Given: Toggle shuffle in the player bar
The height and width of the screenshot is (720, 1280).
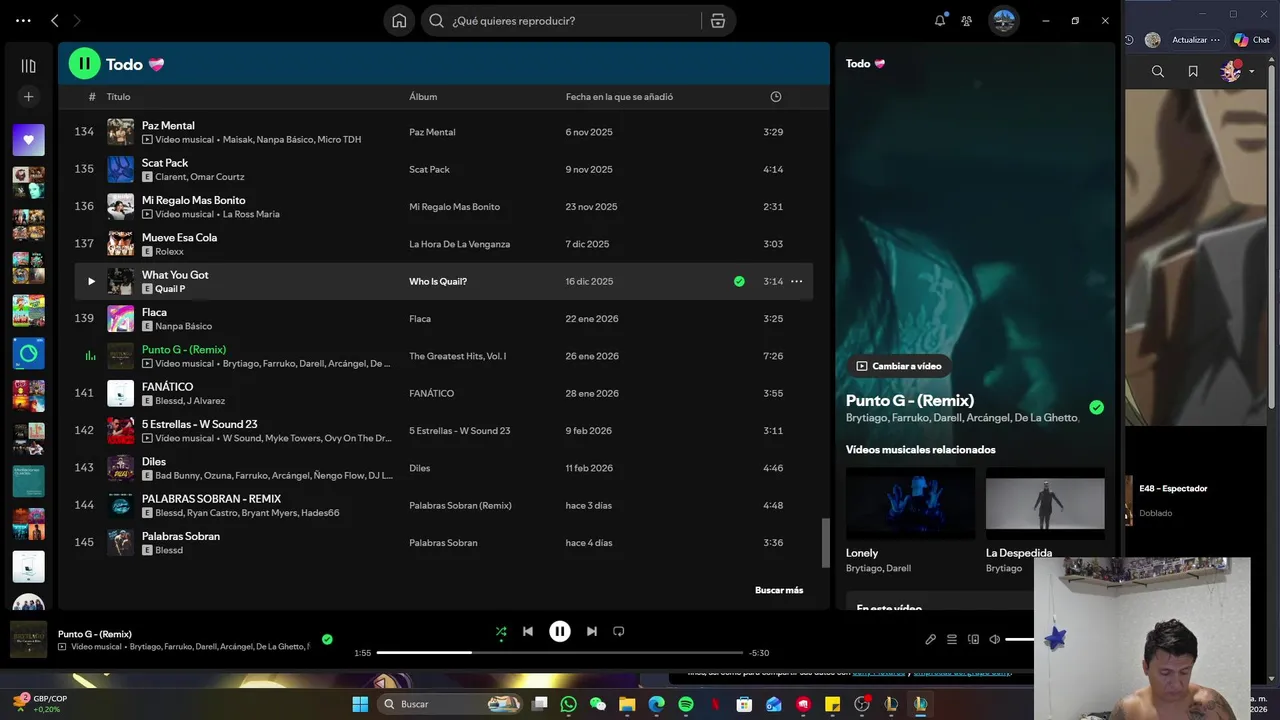Looking at the screenshot, I should pyautogui.click(x=501, y=632).
